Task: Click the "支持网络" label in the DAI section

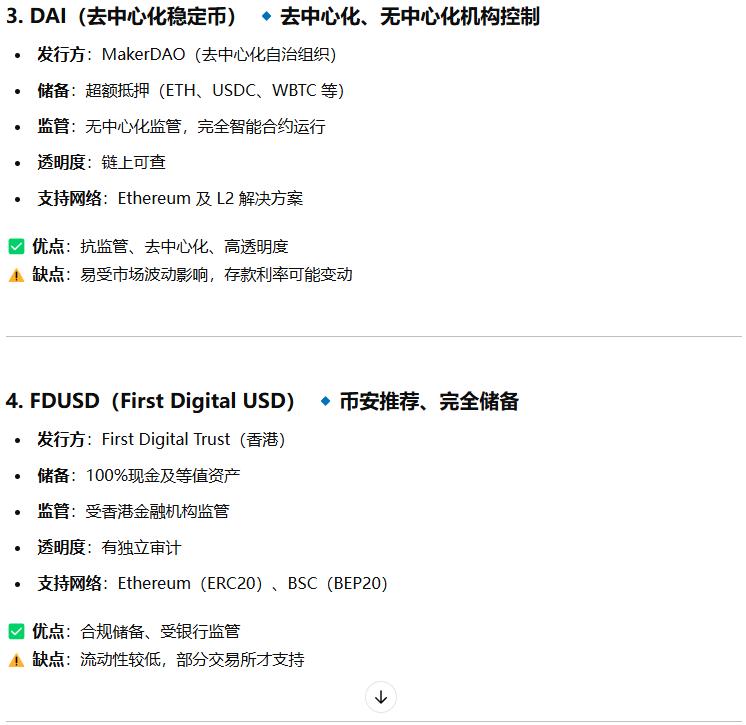Action: (69, 198)
